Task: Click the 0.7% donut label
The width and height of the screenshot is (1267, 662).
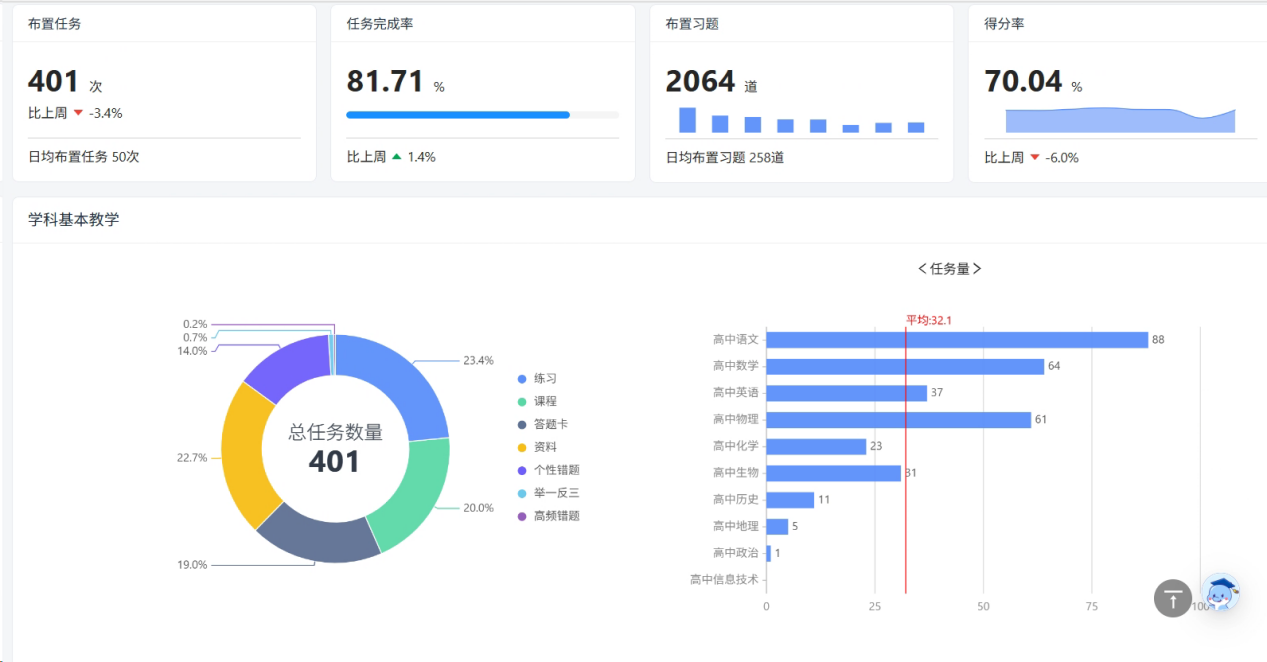Action: click(x=195, y=337)
